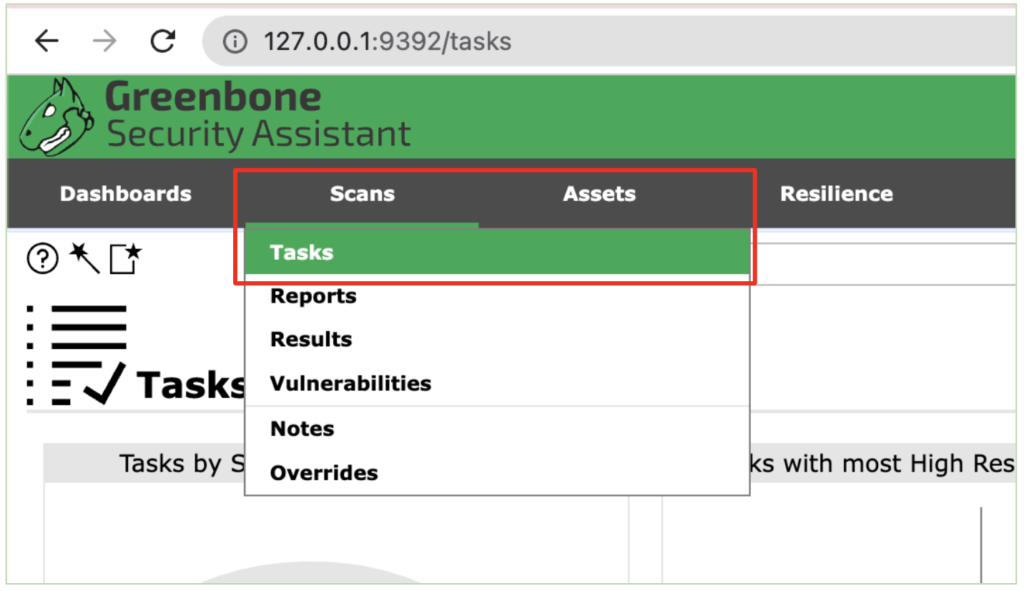Click the browser forward arrow
This screenshot has height=591, width=1024.
click(x=104, y=41)
